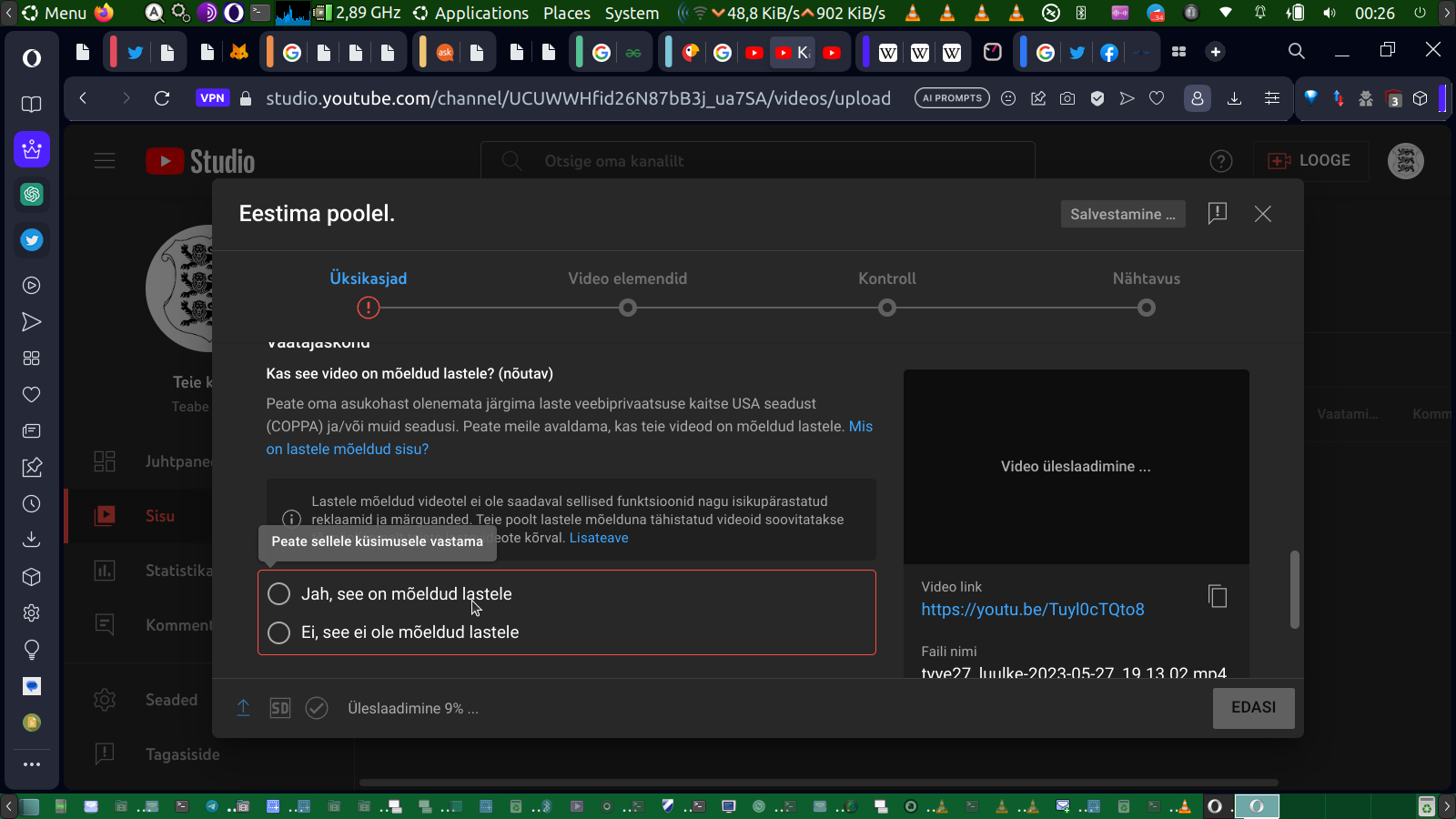Click the Opera logo menu button
Image resolution: width=1456 pixels, height=819 pixels.
pos(32,58)
